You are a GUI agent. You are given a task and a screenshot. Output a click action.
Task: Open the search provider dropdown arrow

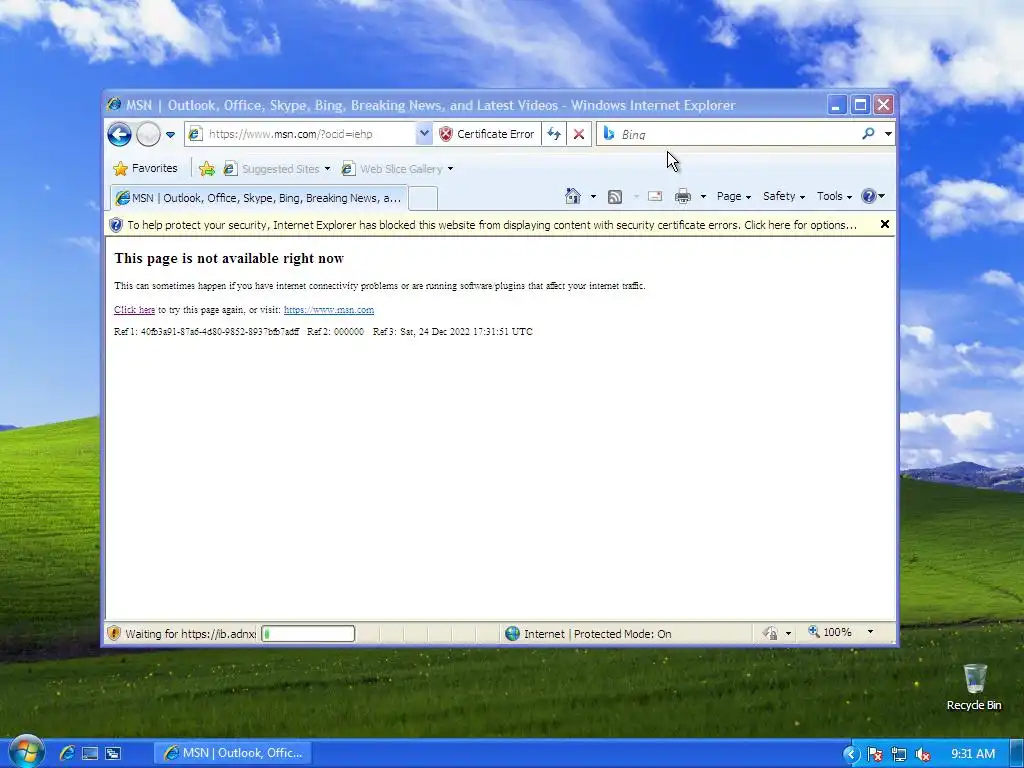(x=888, y=134)
